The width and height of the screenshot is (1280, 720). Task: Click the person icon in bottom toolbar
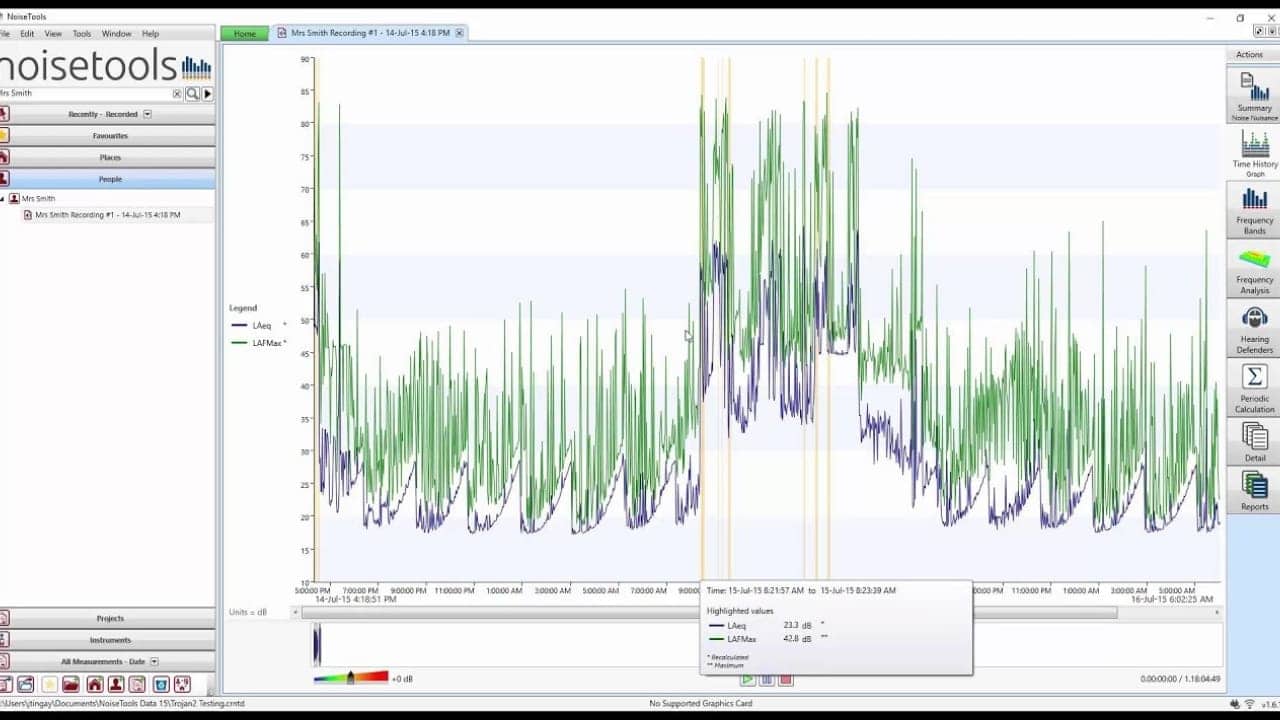pyautogui.click(x=116, y=685)
